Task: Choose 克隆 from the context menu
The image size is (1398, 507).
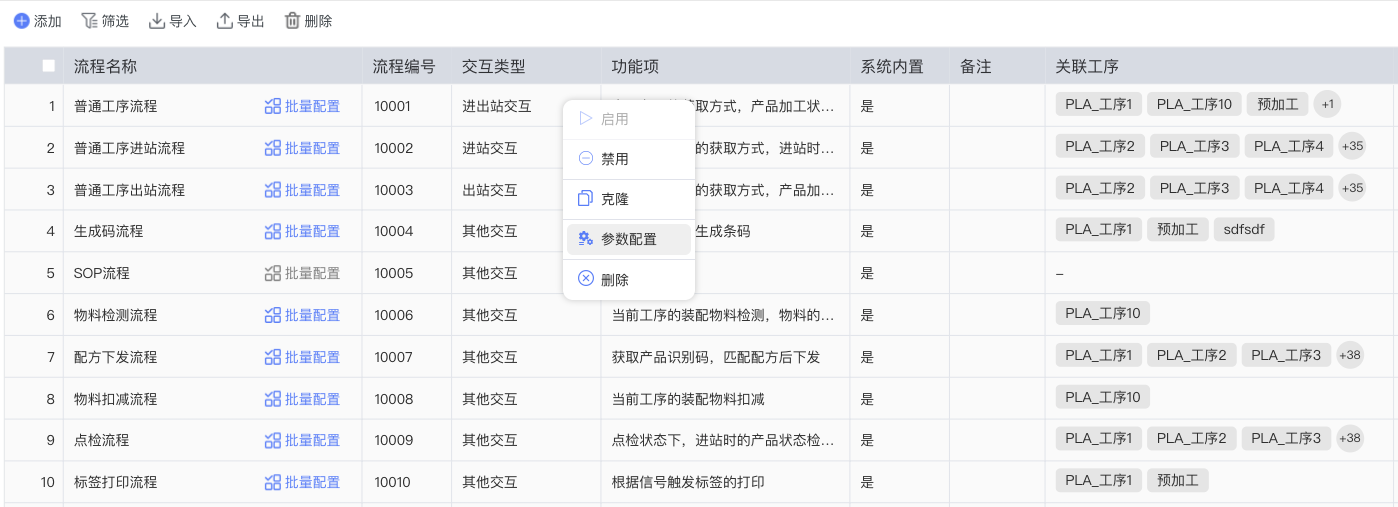Action: 614,199
